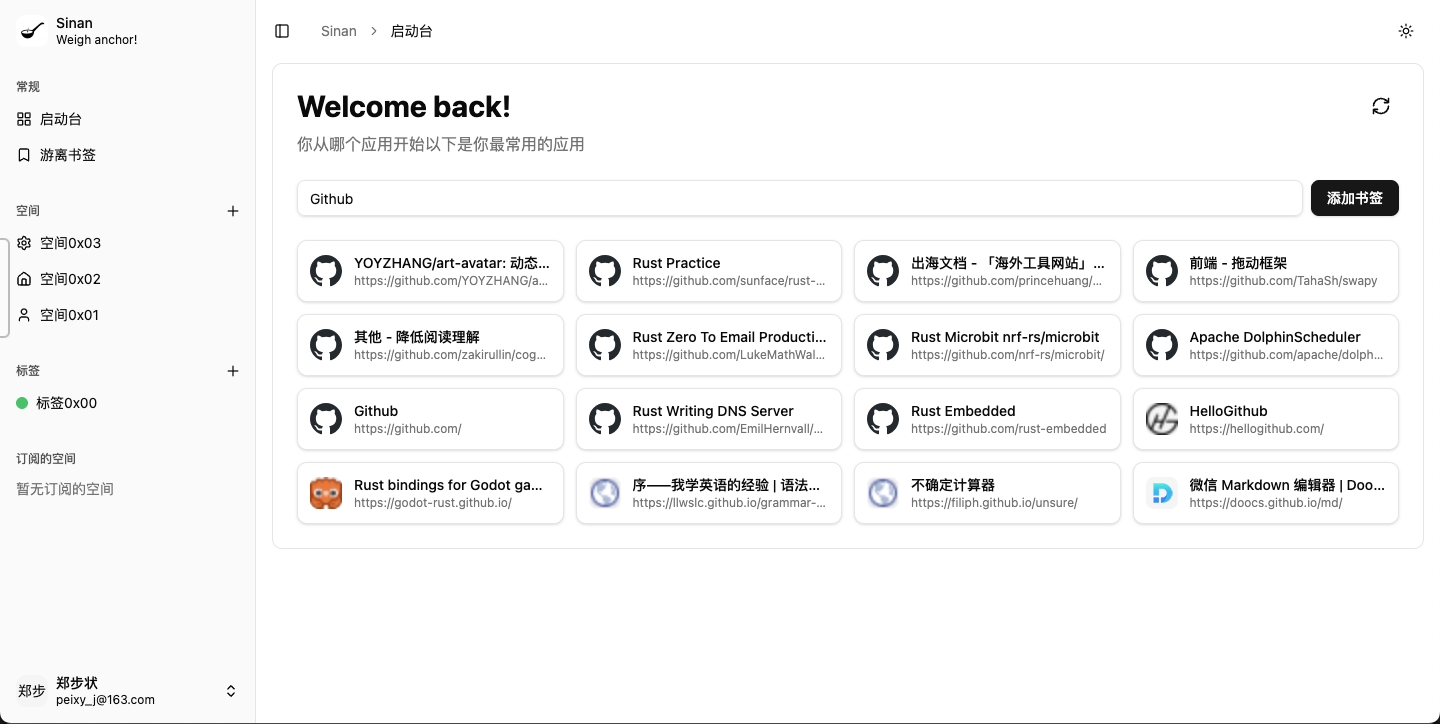Click the Sinan app logo icon

32,31
